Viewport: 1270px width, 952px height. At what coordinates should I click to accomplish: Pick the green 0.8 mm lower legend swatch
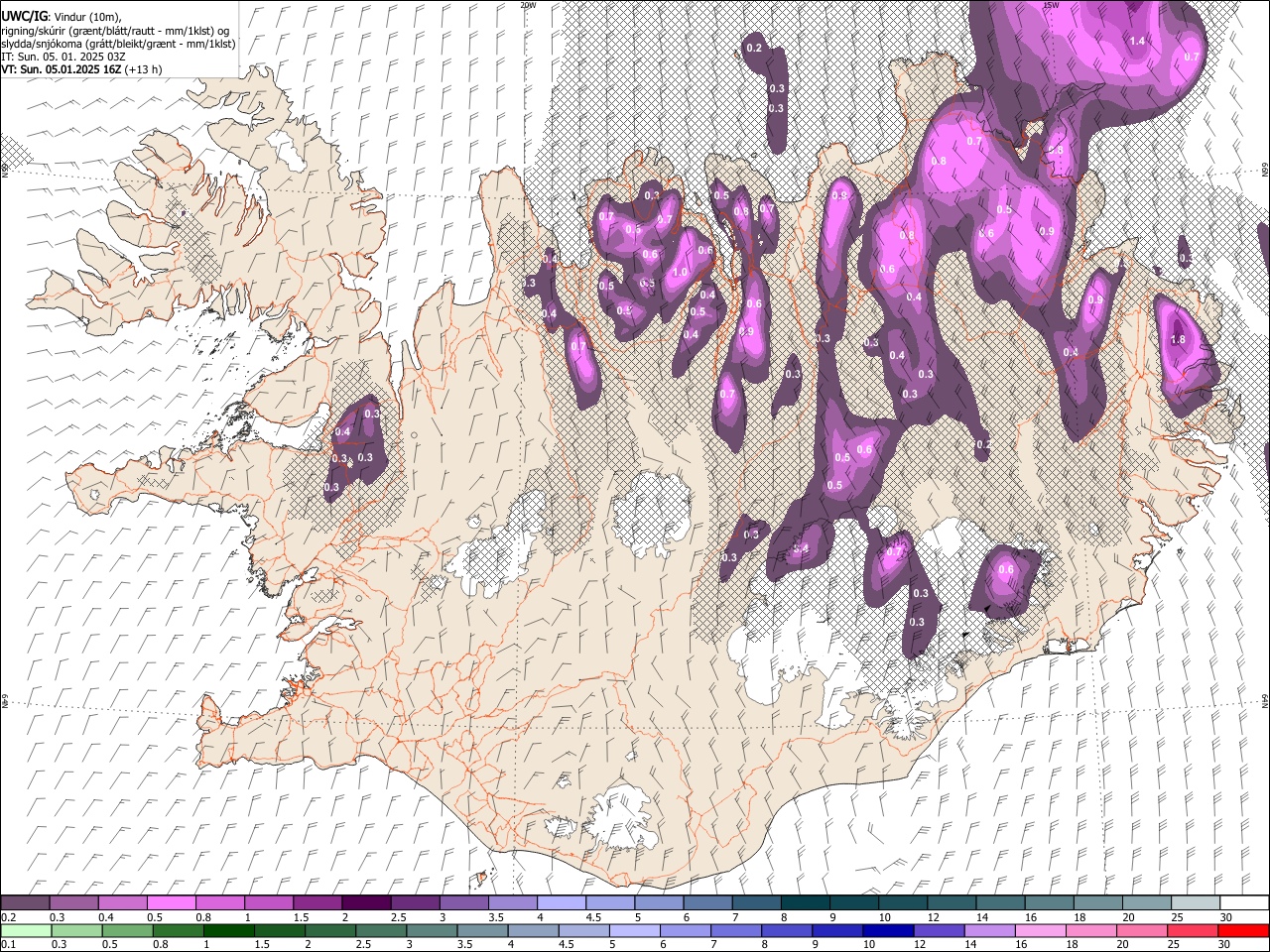tap(178, 930)
